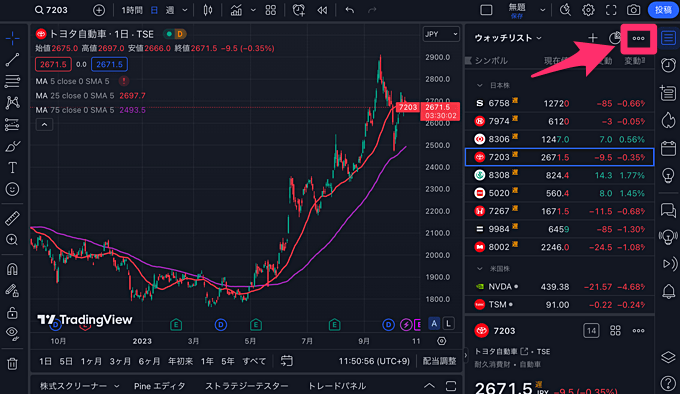Switch to the 週 weekly timeframe
The height and width of the screenshot is (394, 680).
point(170,10)
